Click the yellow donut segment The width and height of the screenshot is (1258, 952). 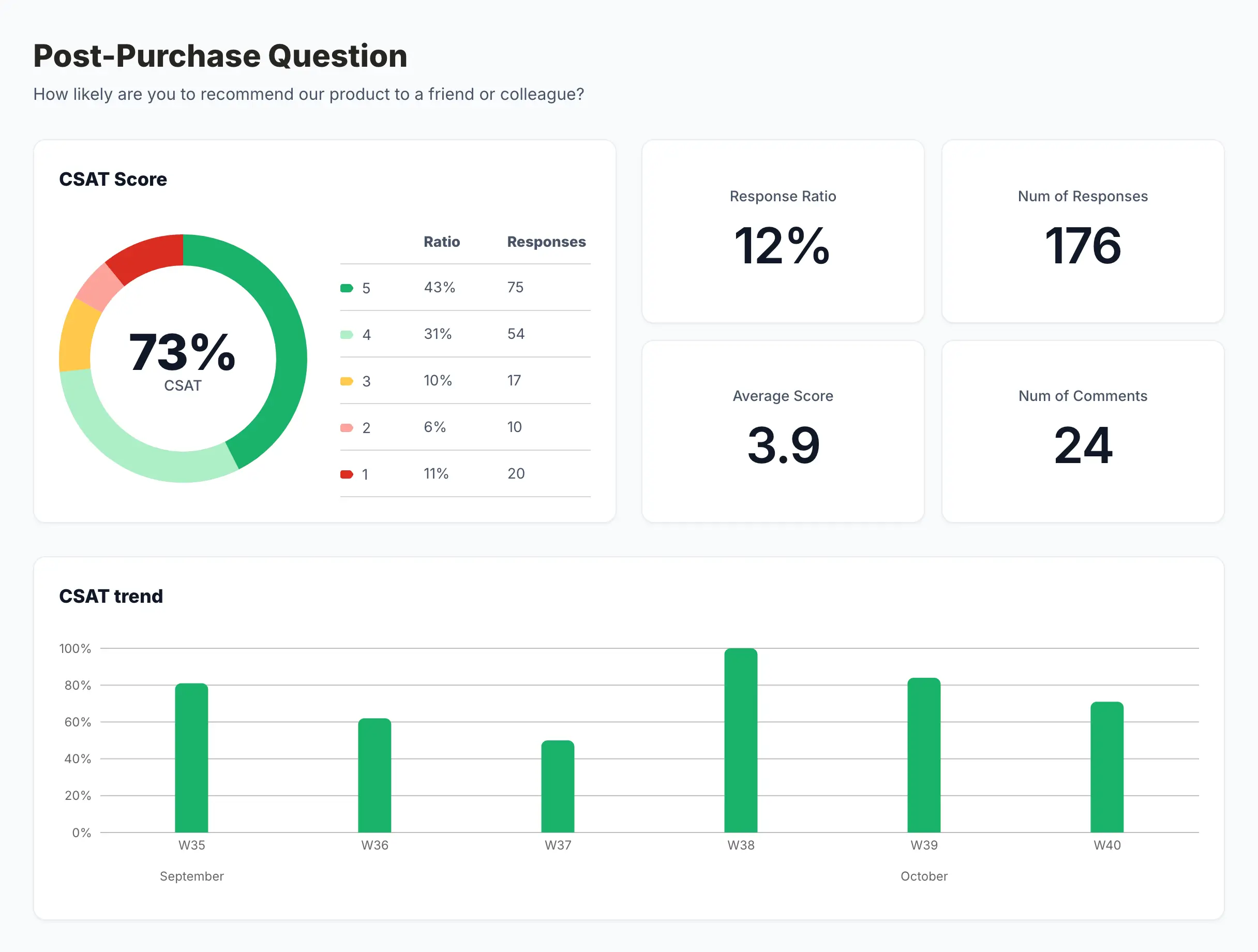[x=77, y=336]
